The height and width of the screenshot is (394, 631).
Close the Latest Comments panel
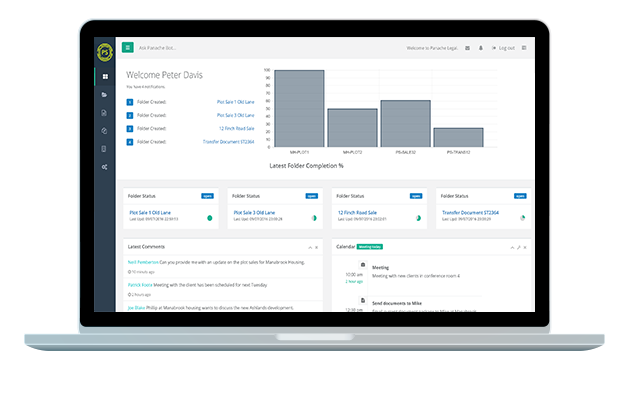316,247
